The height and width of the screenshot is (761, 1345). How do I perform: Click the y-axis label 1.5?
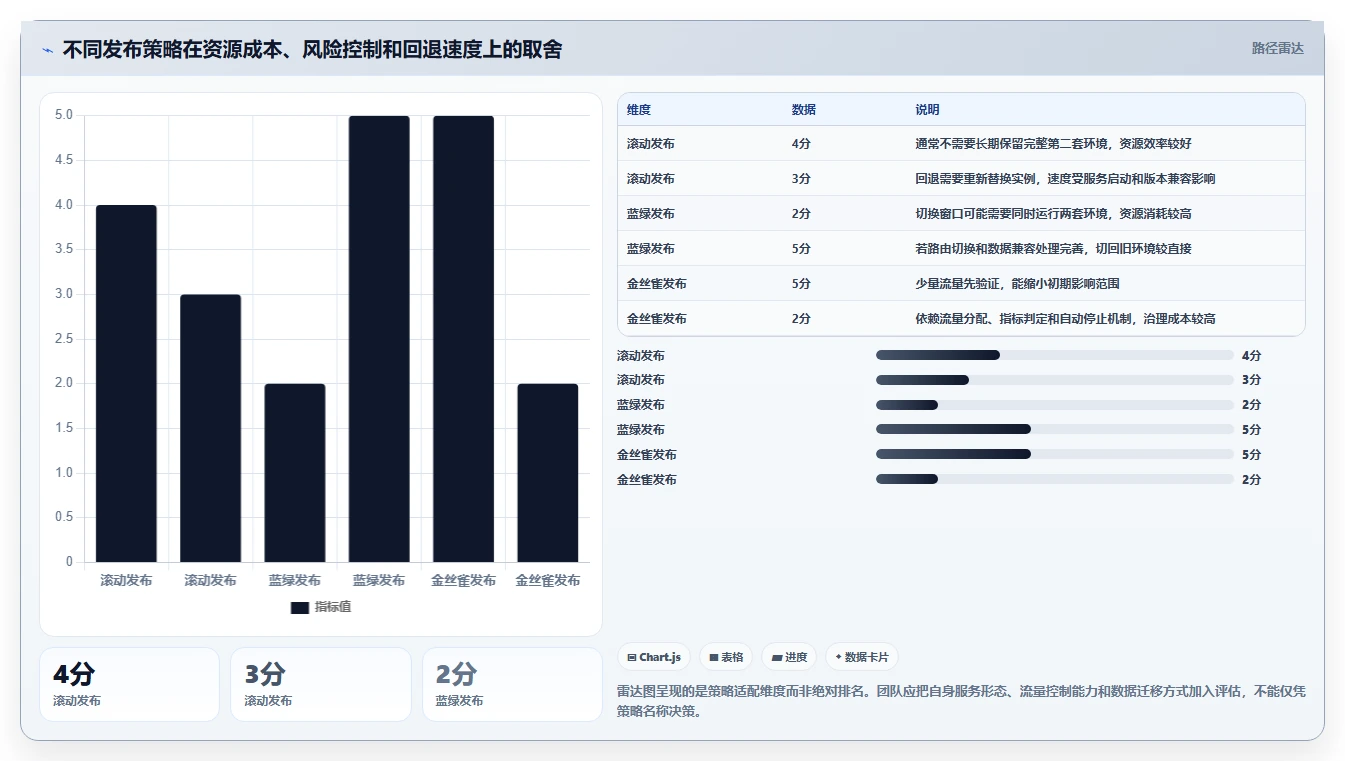tap(64, 428)
